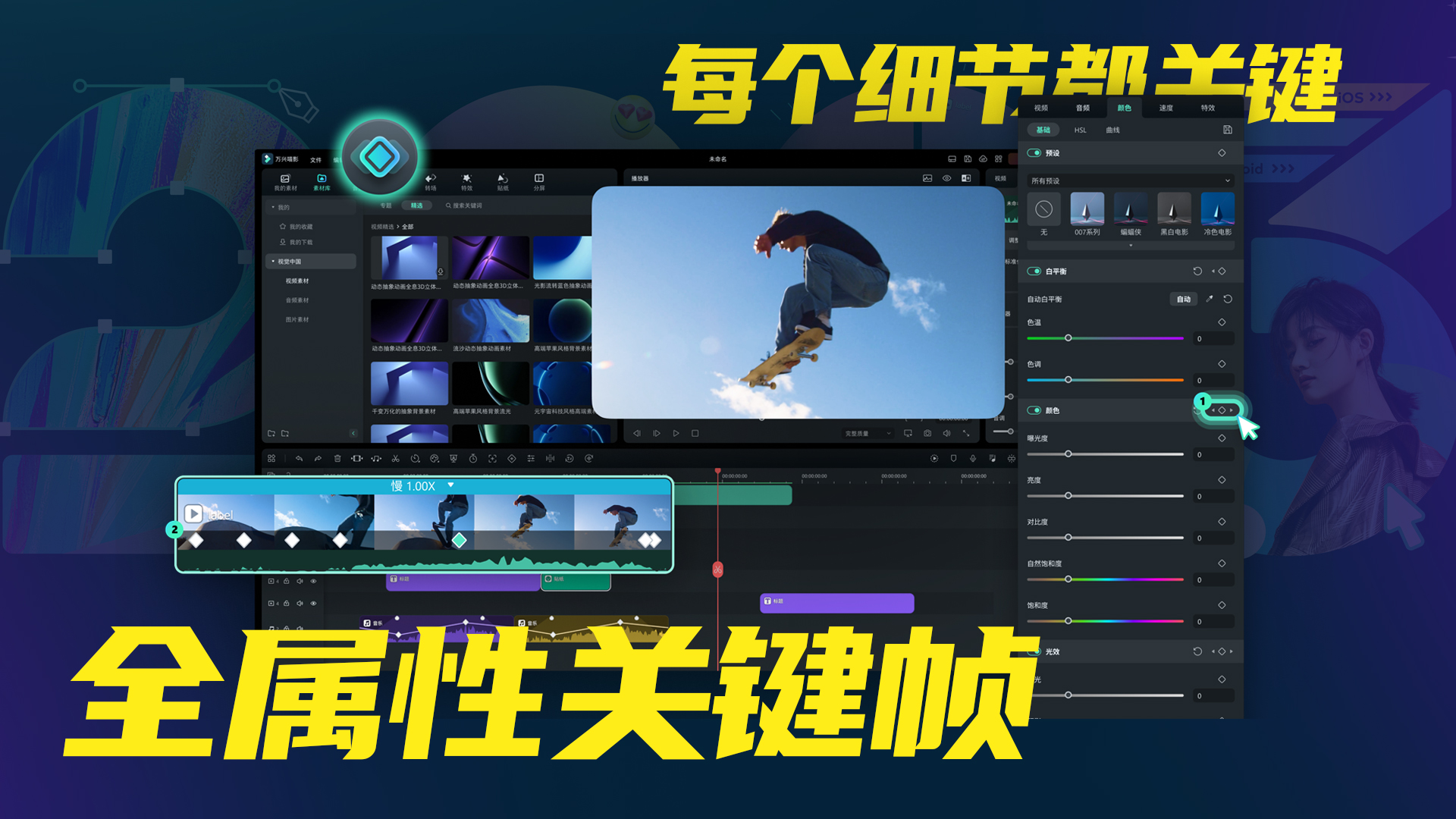Viewport: 1456px width, 819px height.
Task: Open the 分屏 (split screen) panel icon
Action: click(x=538, y=180)
